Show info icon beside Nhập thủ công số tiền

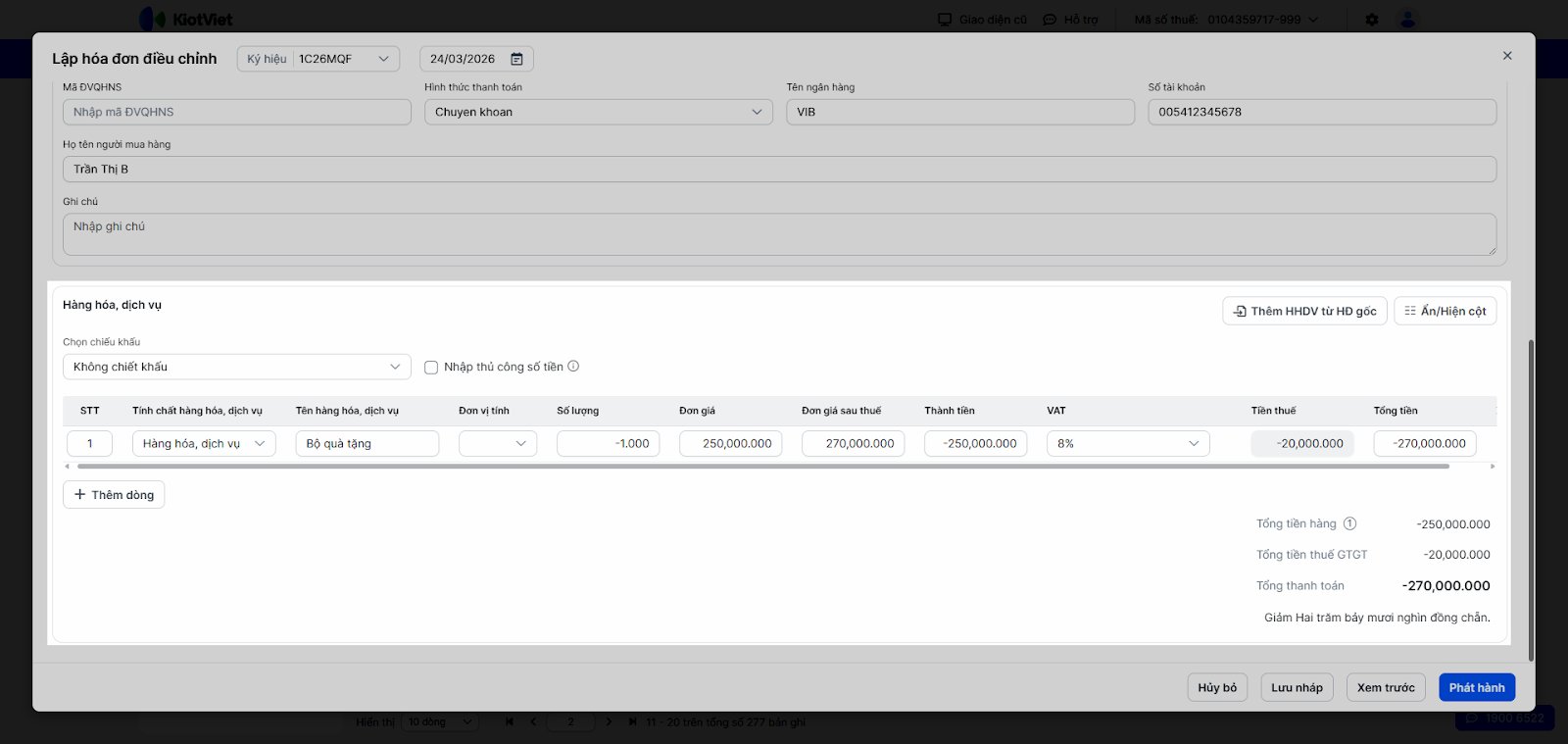click(x=573, y=367)
